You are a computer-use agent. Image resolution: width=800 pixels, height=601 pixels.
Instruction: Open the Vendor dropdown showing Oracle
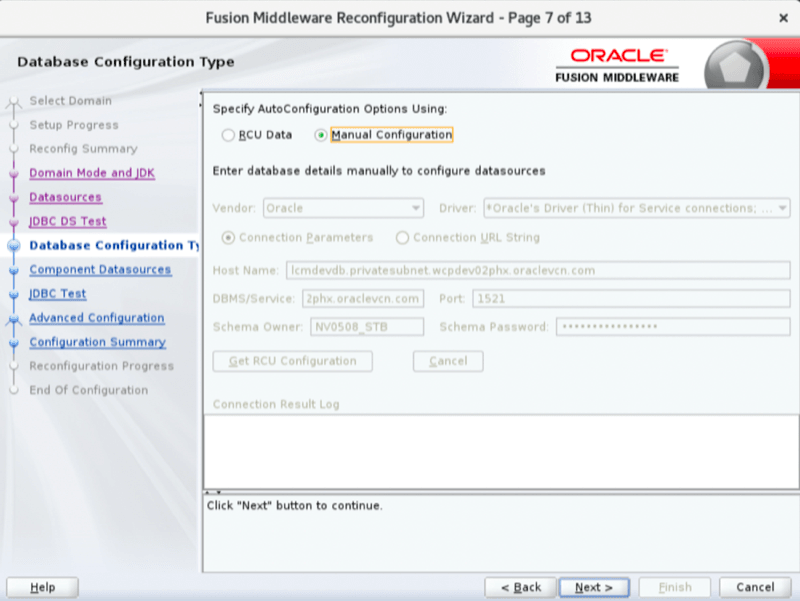point(343,208)
